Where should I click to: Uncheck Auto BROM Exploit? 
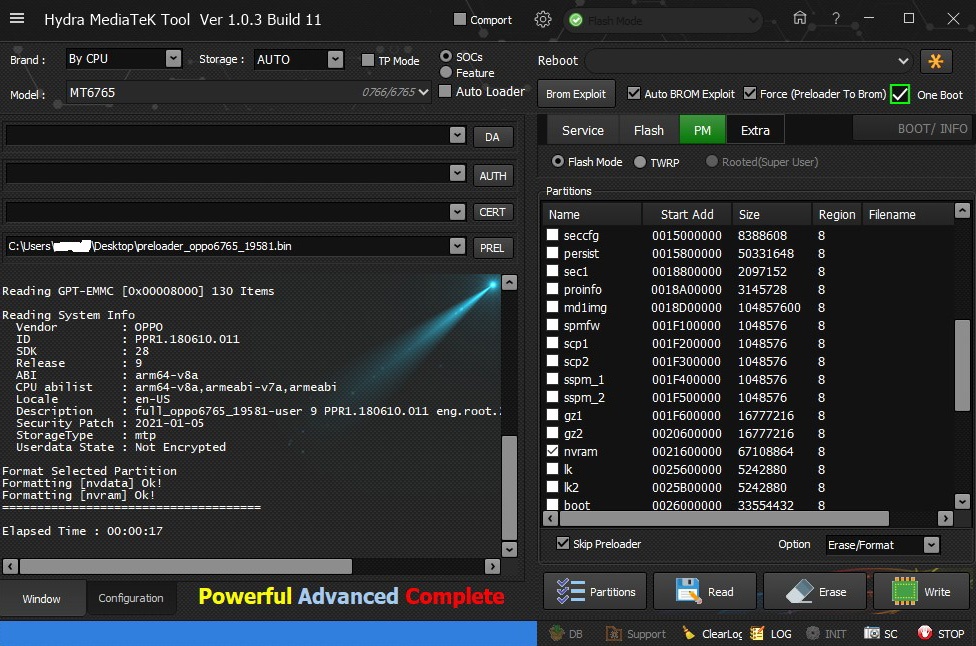634,93
